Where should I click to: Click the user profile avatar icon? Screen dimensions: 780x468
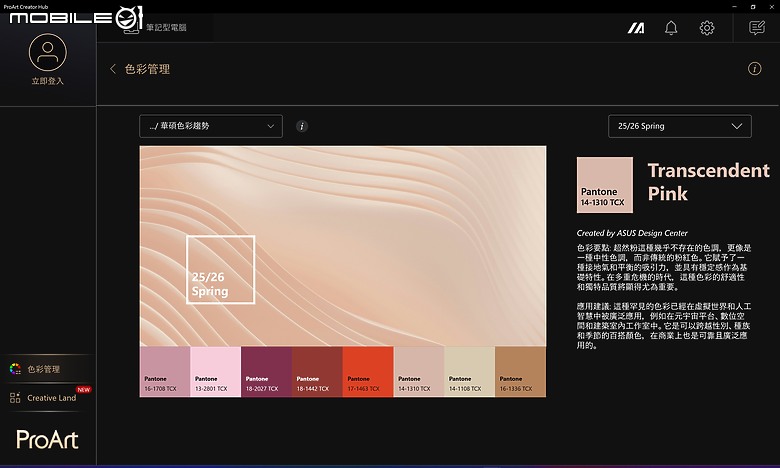(x=47, y=52)
